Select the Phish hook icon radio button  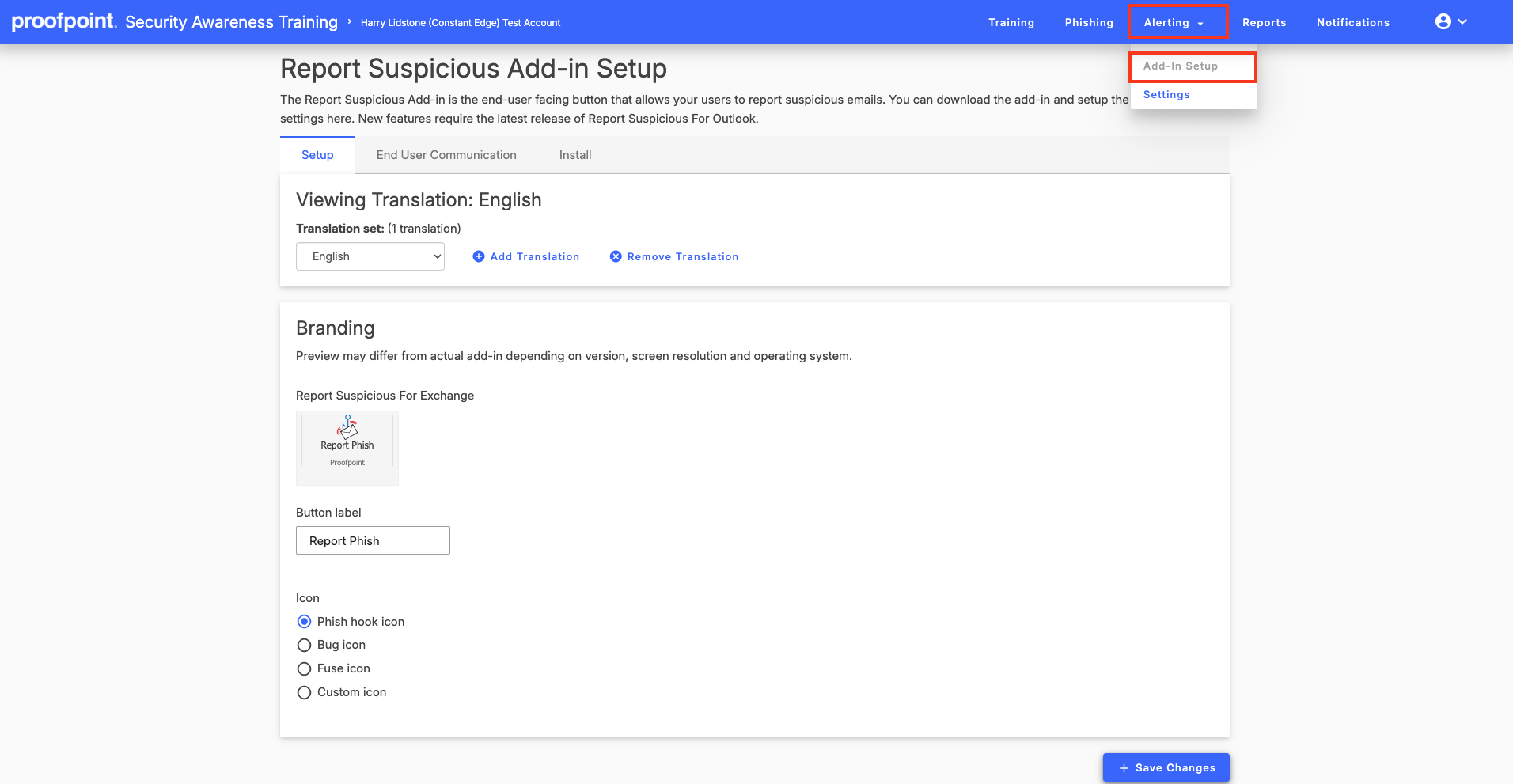pos(304,622)
